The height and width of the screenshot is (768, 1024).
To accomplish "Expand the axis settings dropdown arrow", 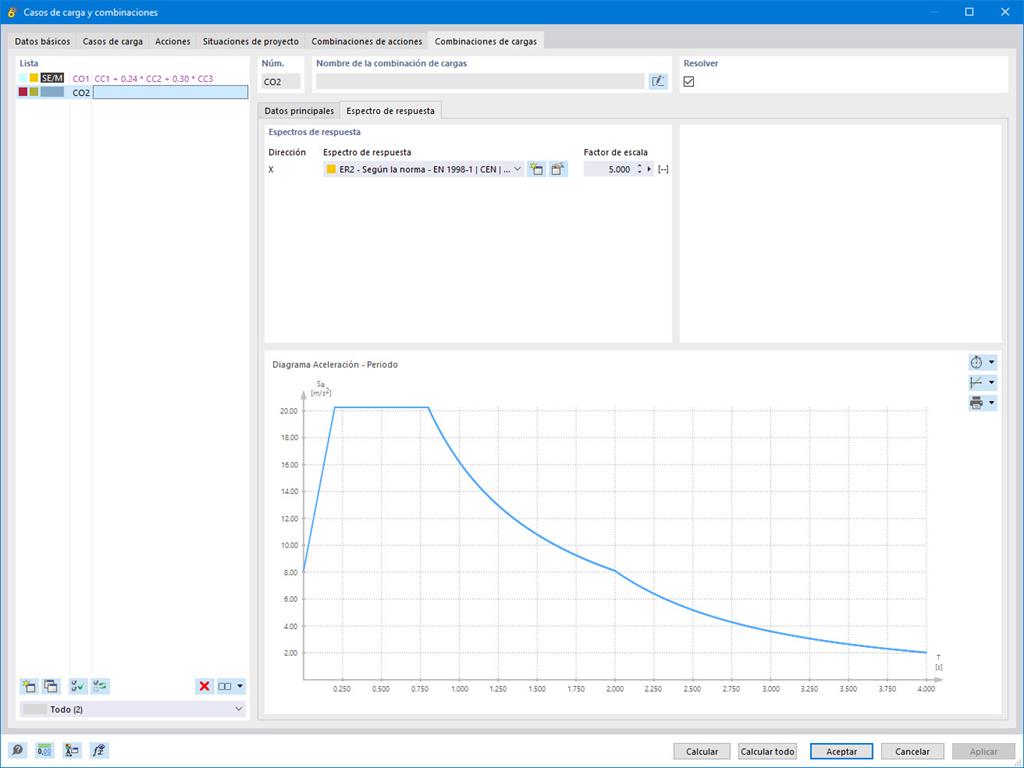I will [991, 383].
